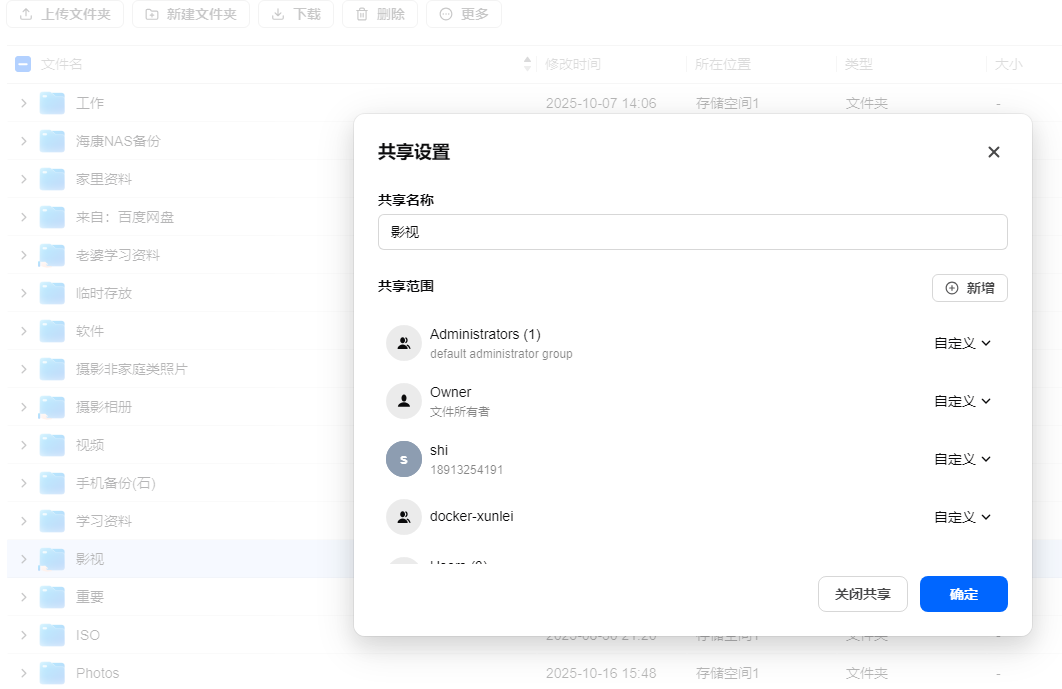This screenshot has height=689, width=1062.
Task: Click the docker-xunlei group avatar icon
Action: [404, 517]
